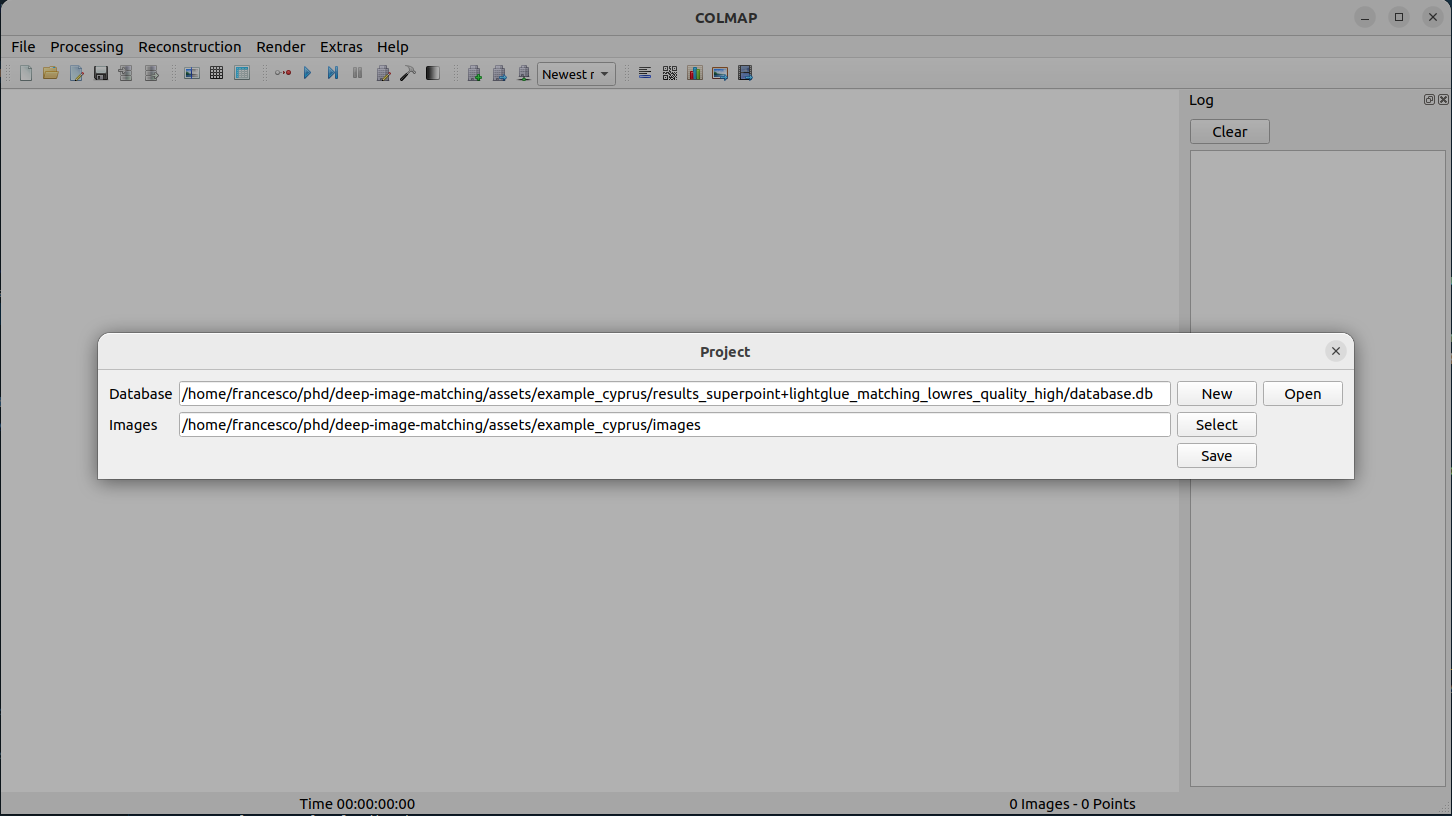Show the log via the text-lines icon

coord(645,73)
